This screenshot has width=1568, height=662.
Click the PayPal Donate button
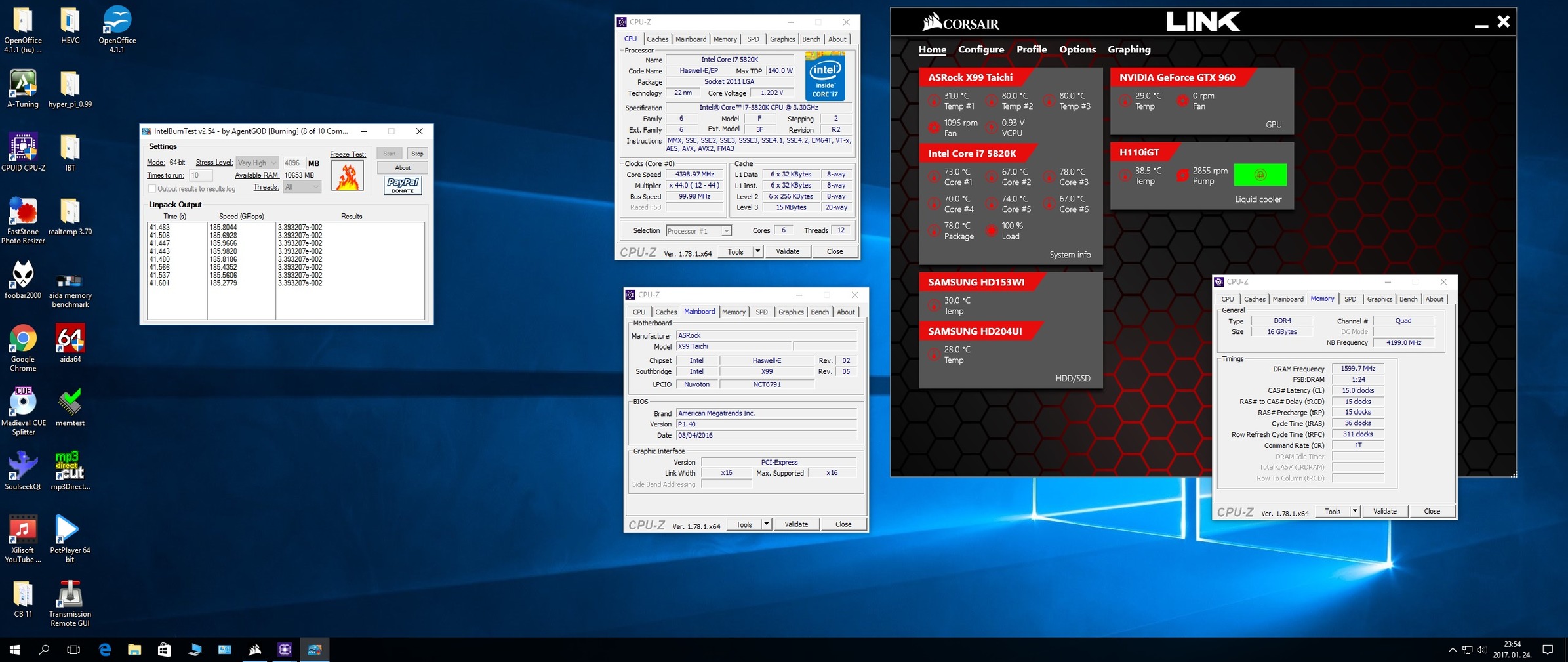403,186
